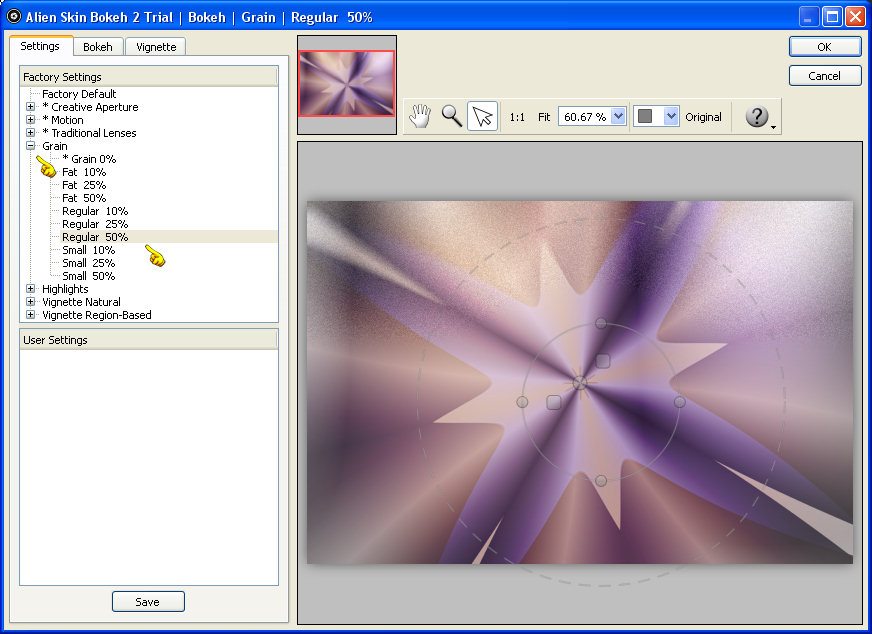This screenshot has height=634, width=872.
Task: Open the preview background color dropdown
Action: click(671, 117)
